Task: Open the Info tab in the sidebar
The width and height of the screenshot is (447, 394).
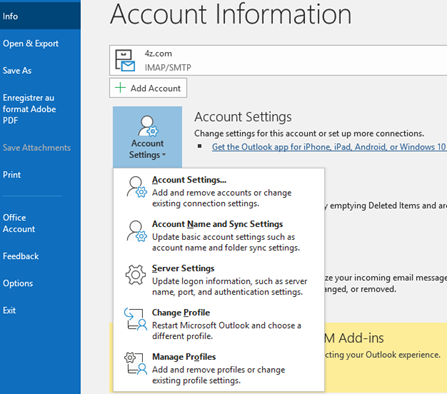Action: click(40, 16)
